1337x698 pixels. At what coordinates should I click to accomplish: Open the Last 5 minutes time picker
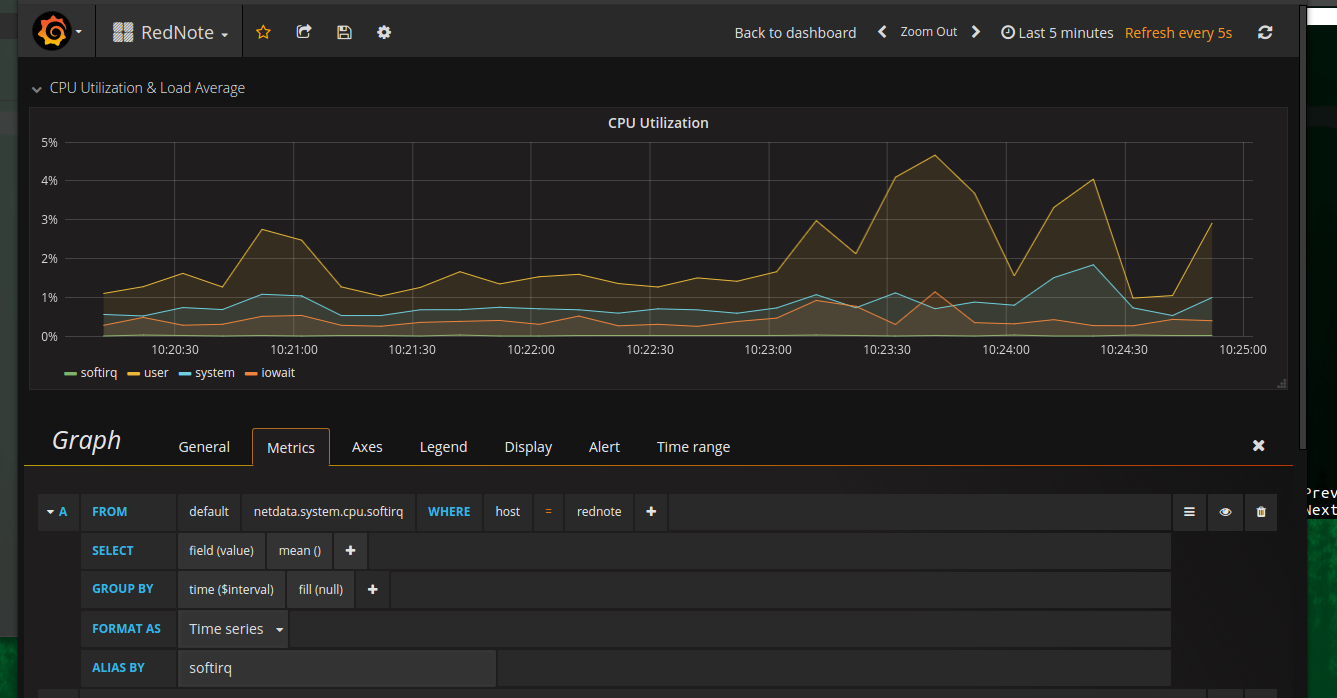click(x=1057, y=33)
